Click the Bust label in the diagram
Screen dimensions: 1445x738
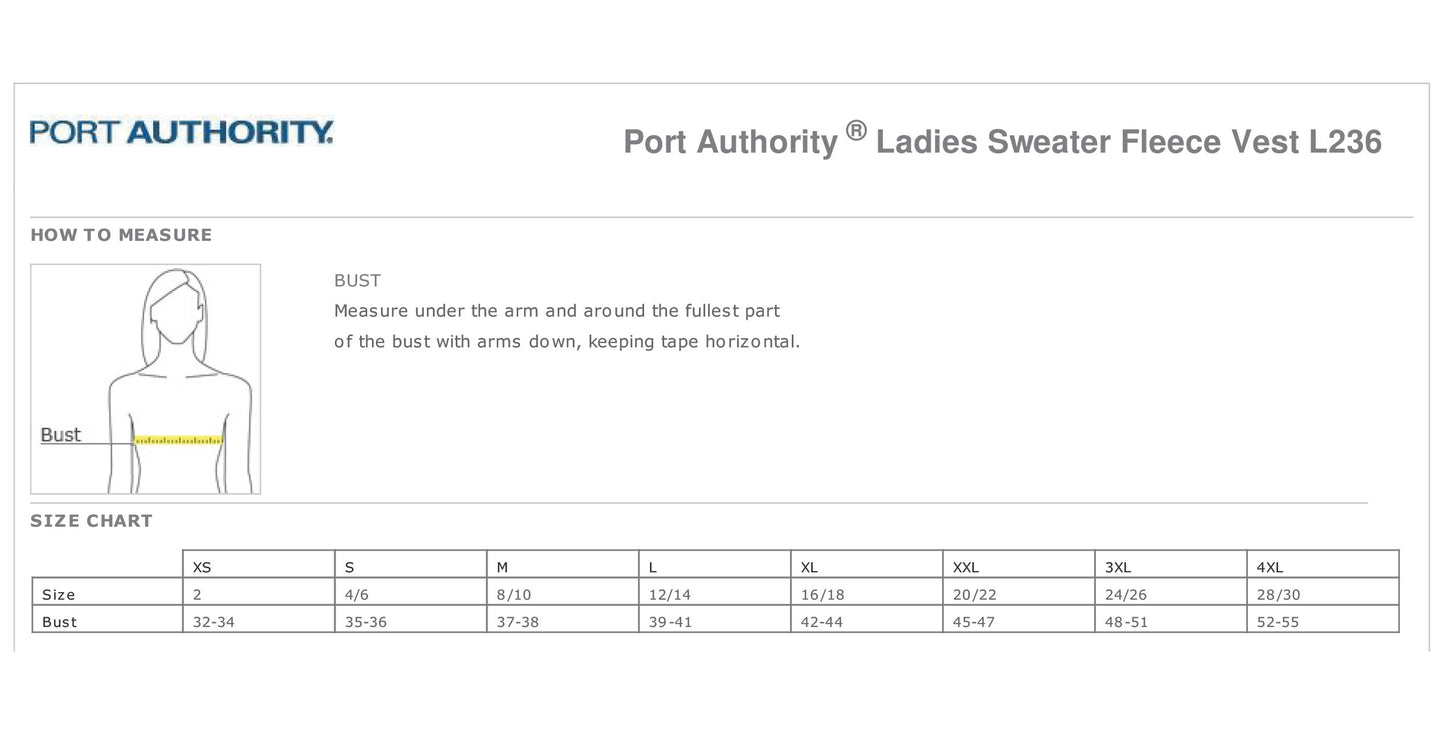point(60,435)
